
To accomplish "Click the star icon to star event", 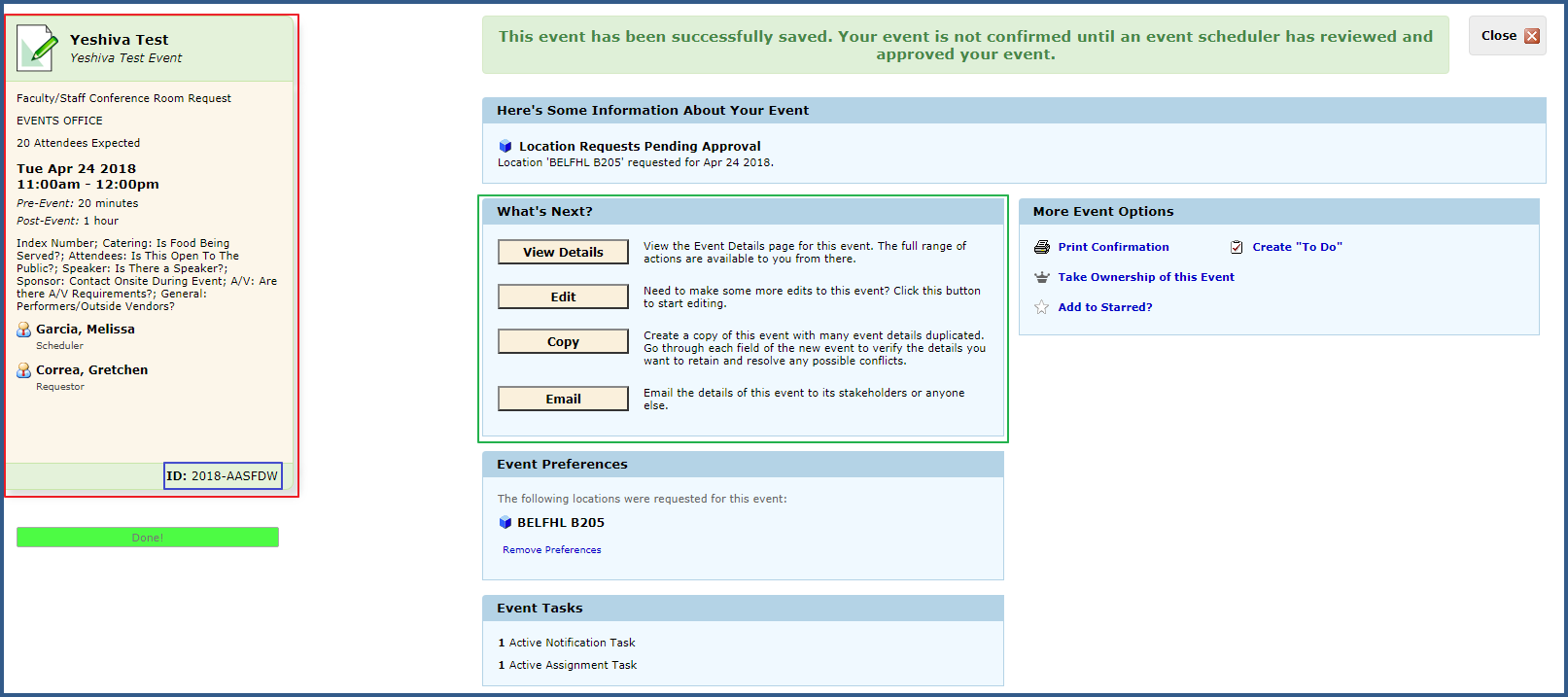I will pyautogui.click(x=1042, y=307).
